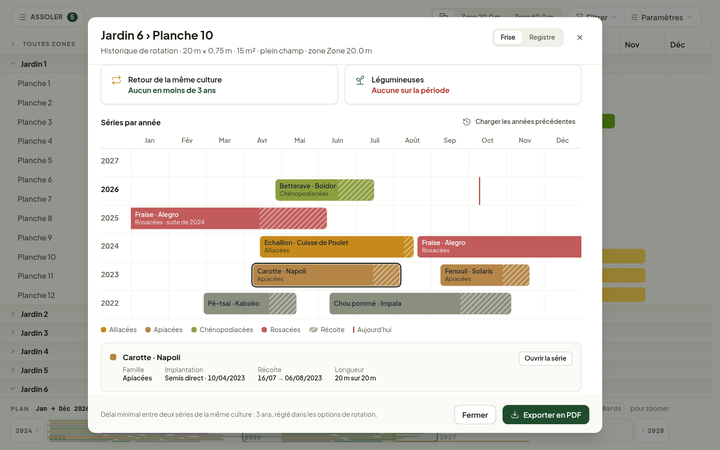Image resolution: width=720 pixels, height=450 pixels.
Task: Click the Récolte hatched legend swatch
Action: 313,330
